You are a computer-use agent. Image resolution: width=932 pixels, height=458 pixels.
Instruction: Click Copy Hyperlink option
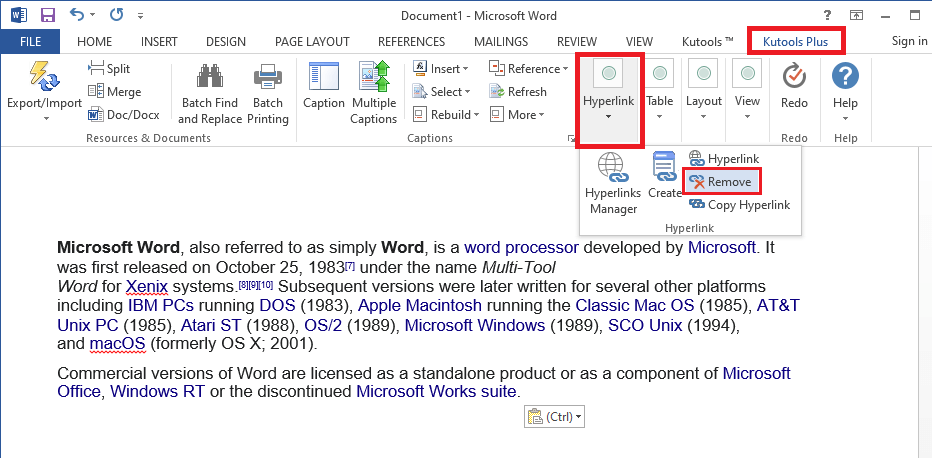click(x=739, y=205)
